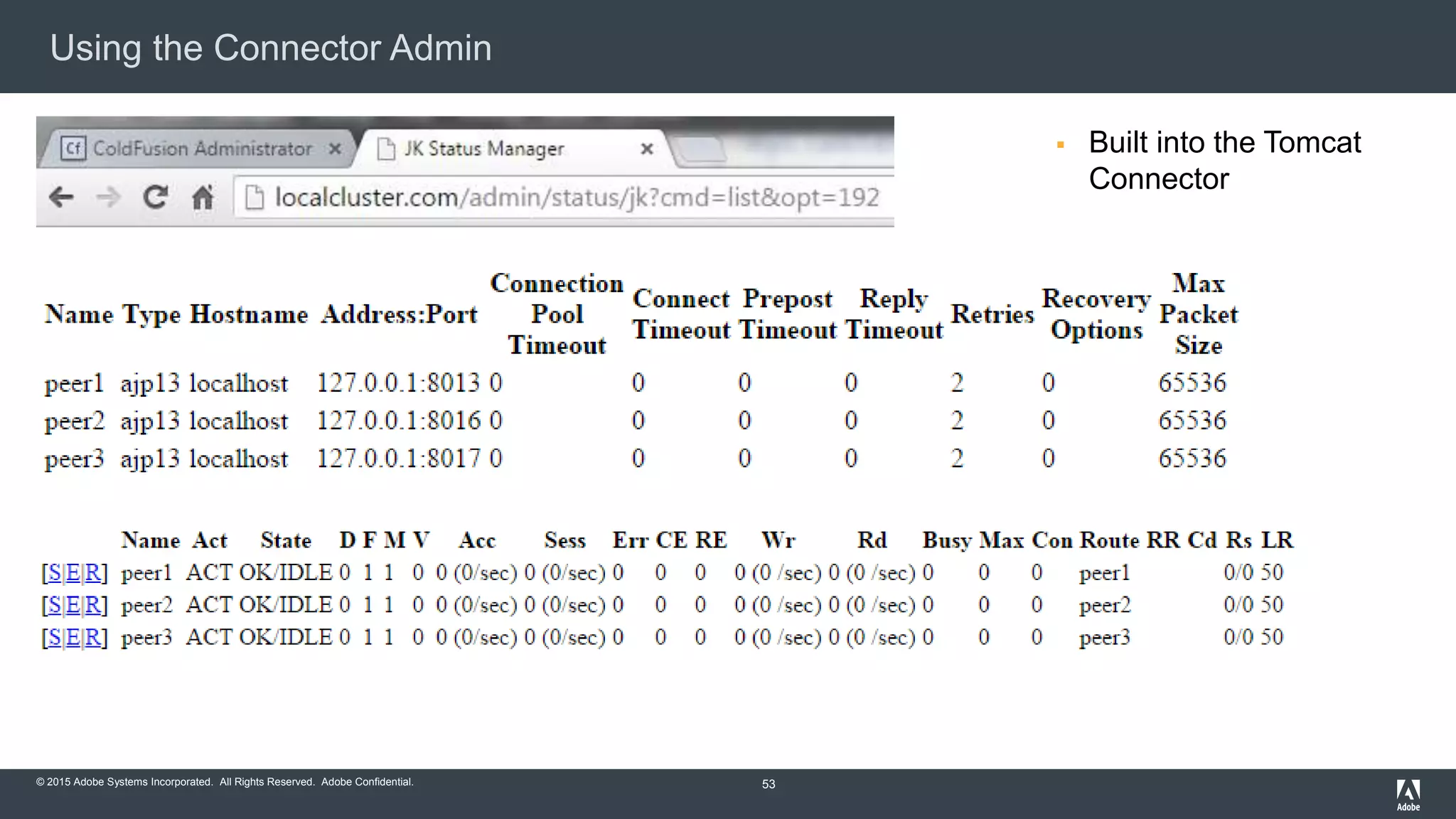Click the State column header
This screenshot has height=819, width=1456.
(x=286, y=540)
